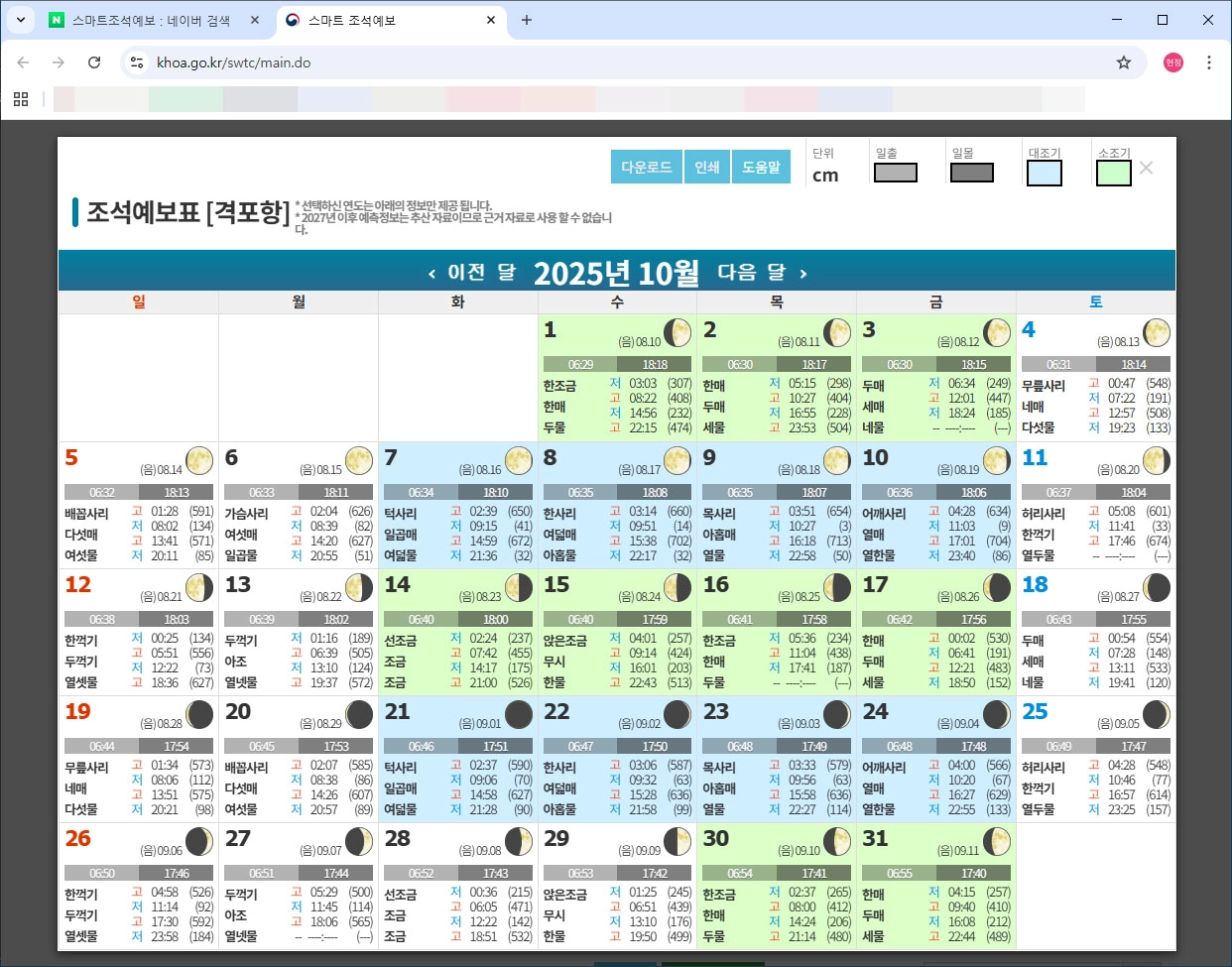The width and height of the screenshot is (1232, 967).
Task: Click the page reload icon
Action: pos(94,61)
